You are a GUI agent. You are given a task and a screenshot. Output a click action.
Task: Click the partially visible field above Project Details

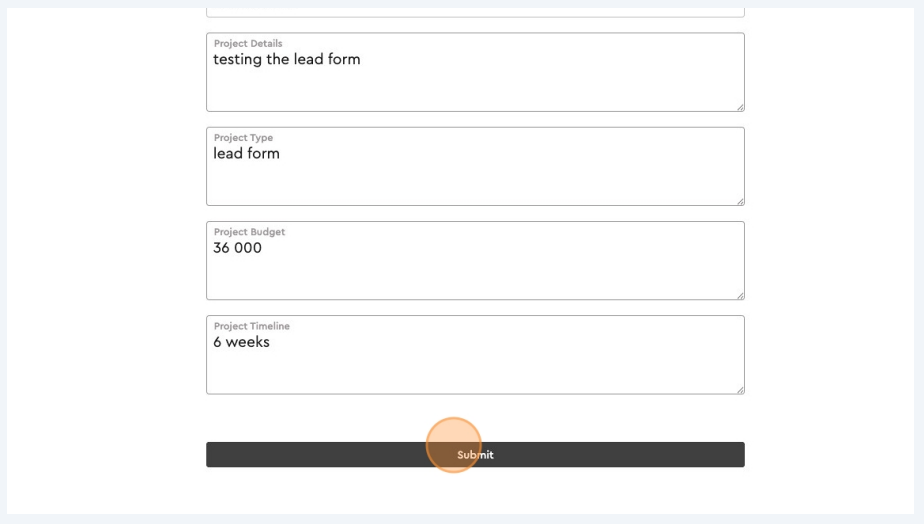coord(475,12)
